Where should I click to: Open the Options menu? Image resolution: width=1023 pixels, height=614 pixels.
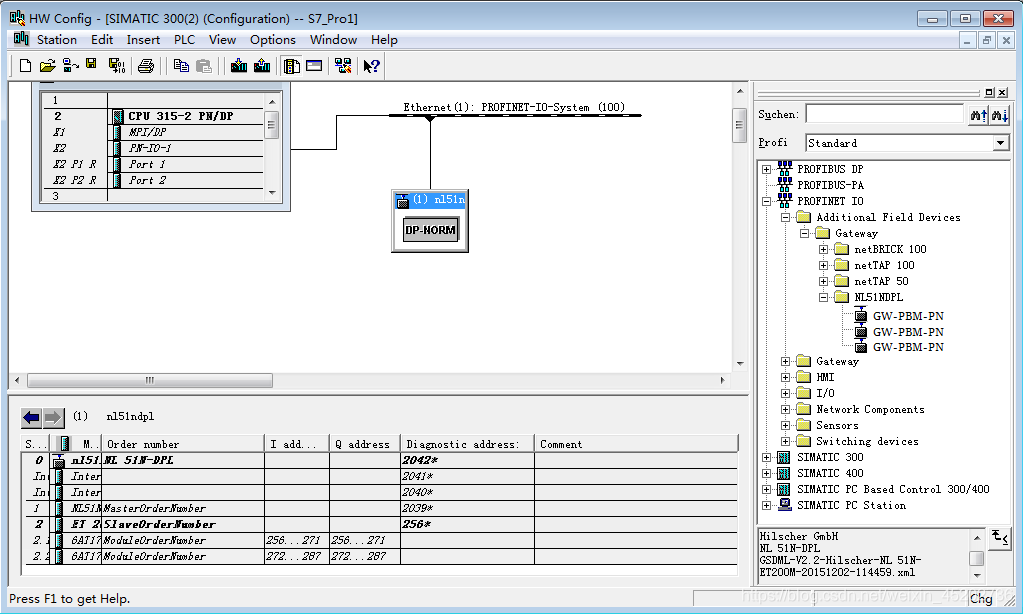point(272,40)
